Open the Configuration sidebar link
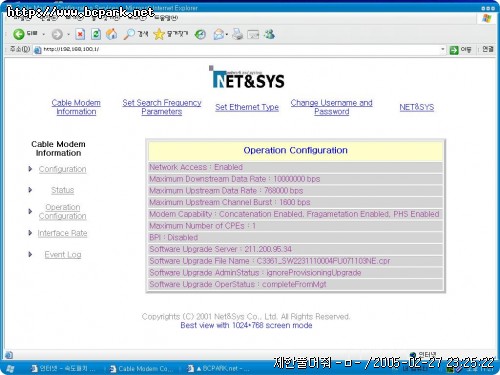Viewport: 500px width, 375px height. (63, 169)
